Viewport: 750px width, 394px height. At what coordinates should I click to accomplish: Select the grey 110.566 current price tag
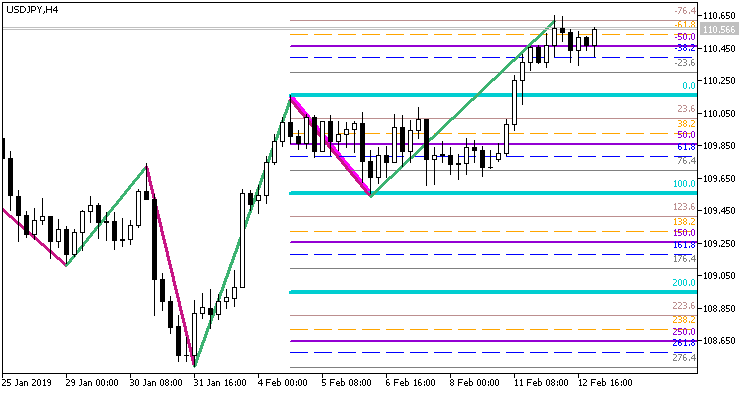719,30
